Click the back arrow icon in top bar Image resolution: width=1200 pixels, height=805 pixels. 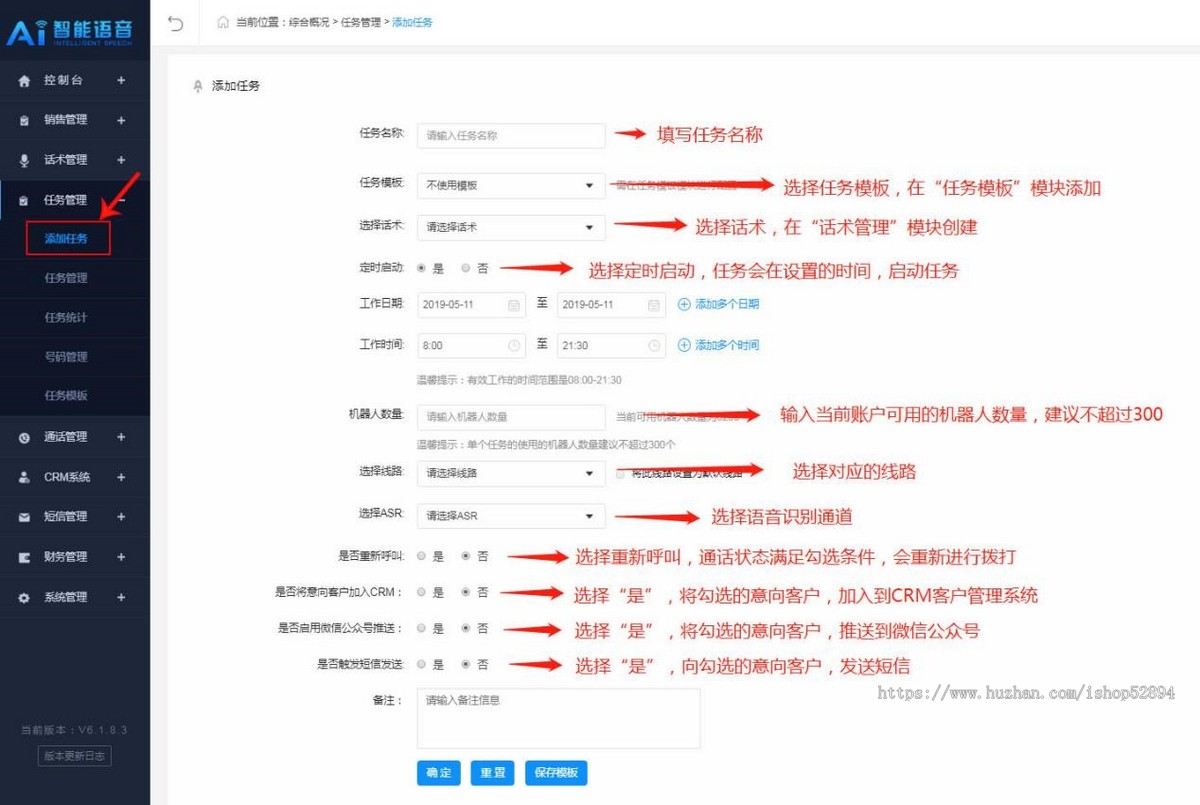tap(176, 22)
